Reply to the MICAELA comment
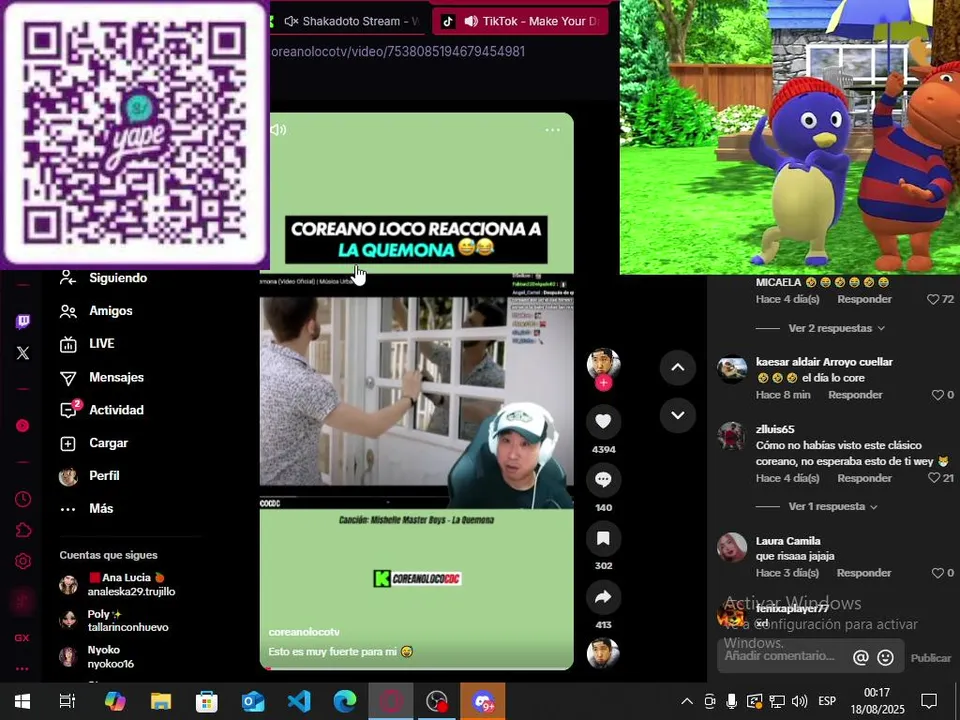 tap(864, 299)
